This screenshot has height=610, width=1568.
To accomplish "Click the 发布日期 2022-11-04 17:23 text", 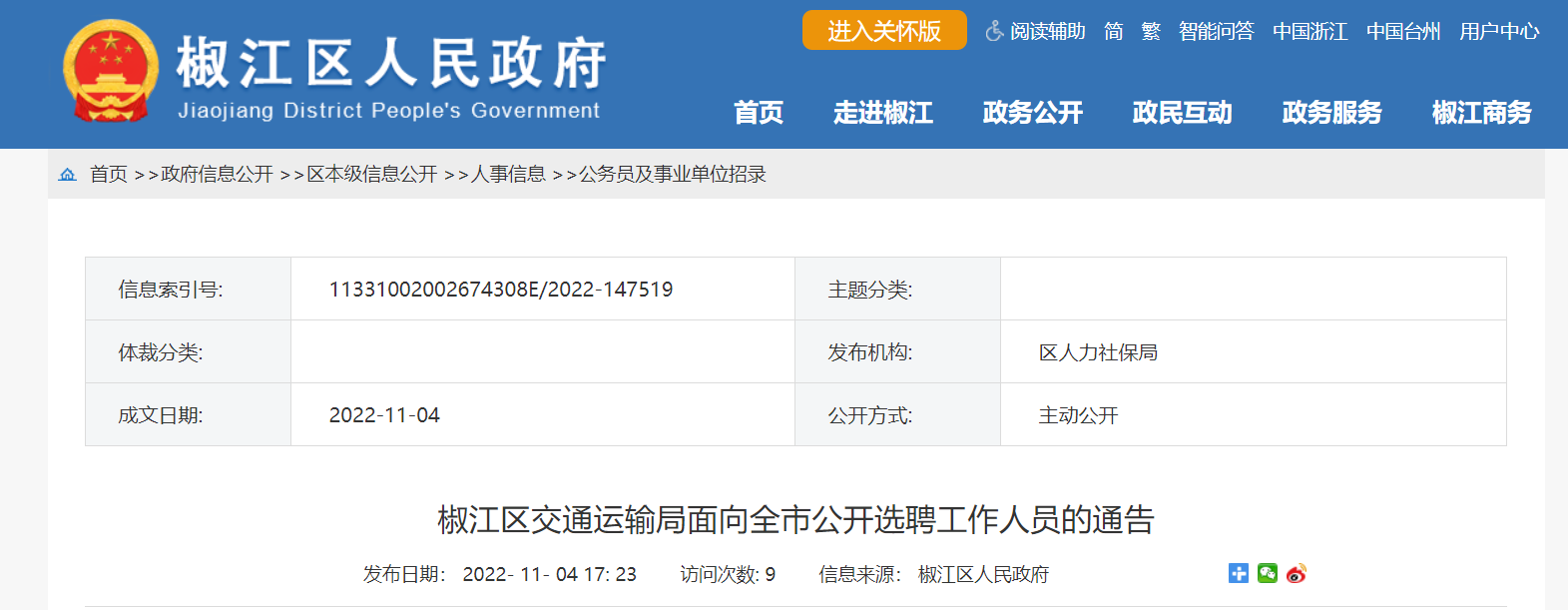I will 499,574.
